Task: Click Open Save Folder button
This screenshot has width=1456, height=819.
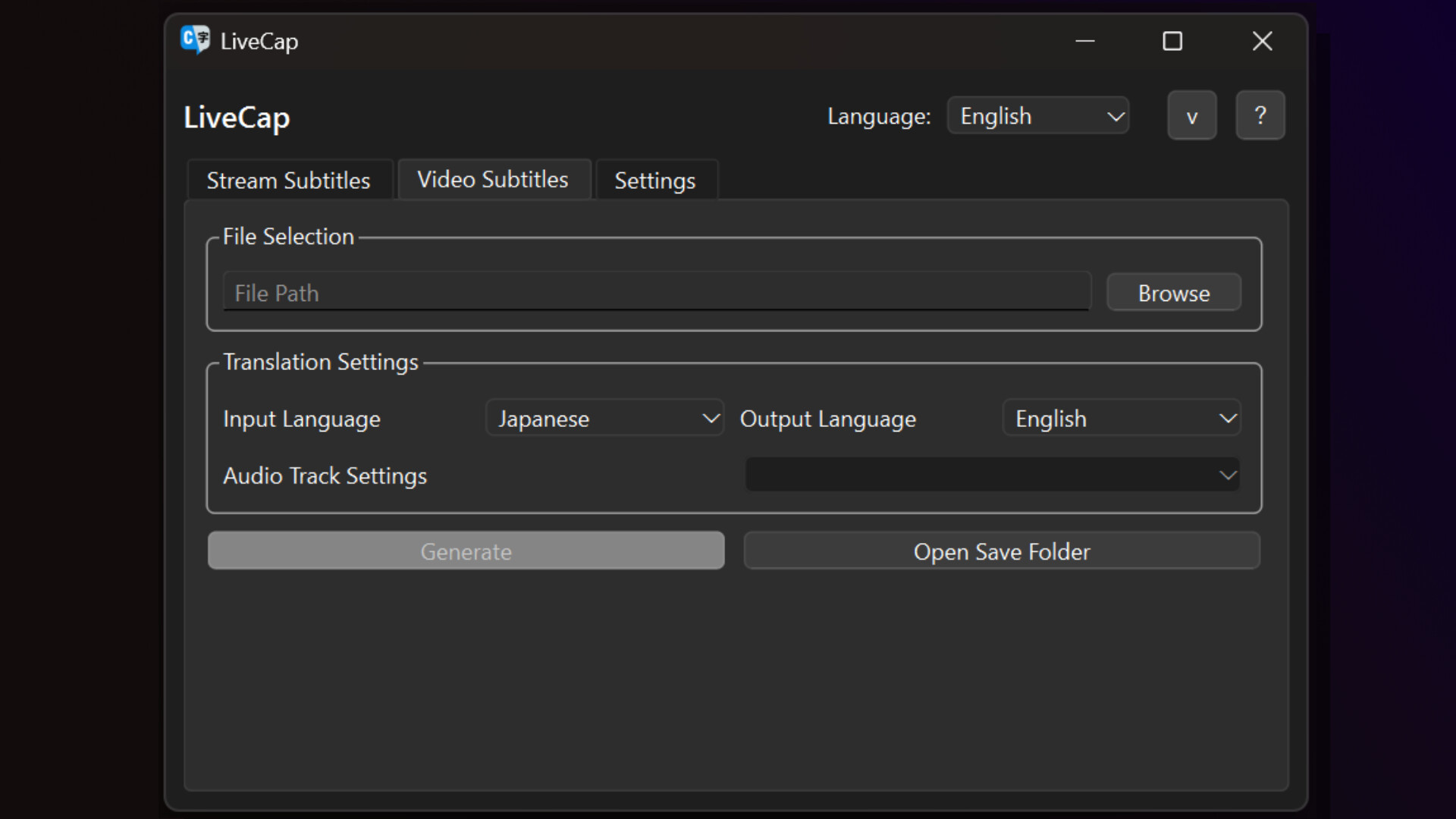Action: point(1002,551)
